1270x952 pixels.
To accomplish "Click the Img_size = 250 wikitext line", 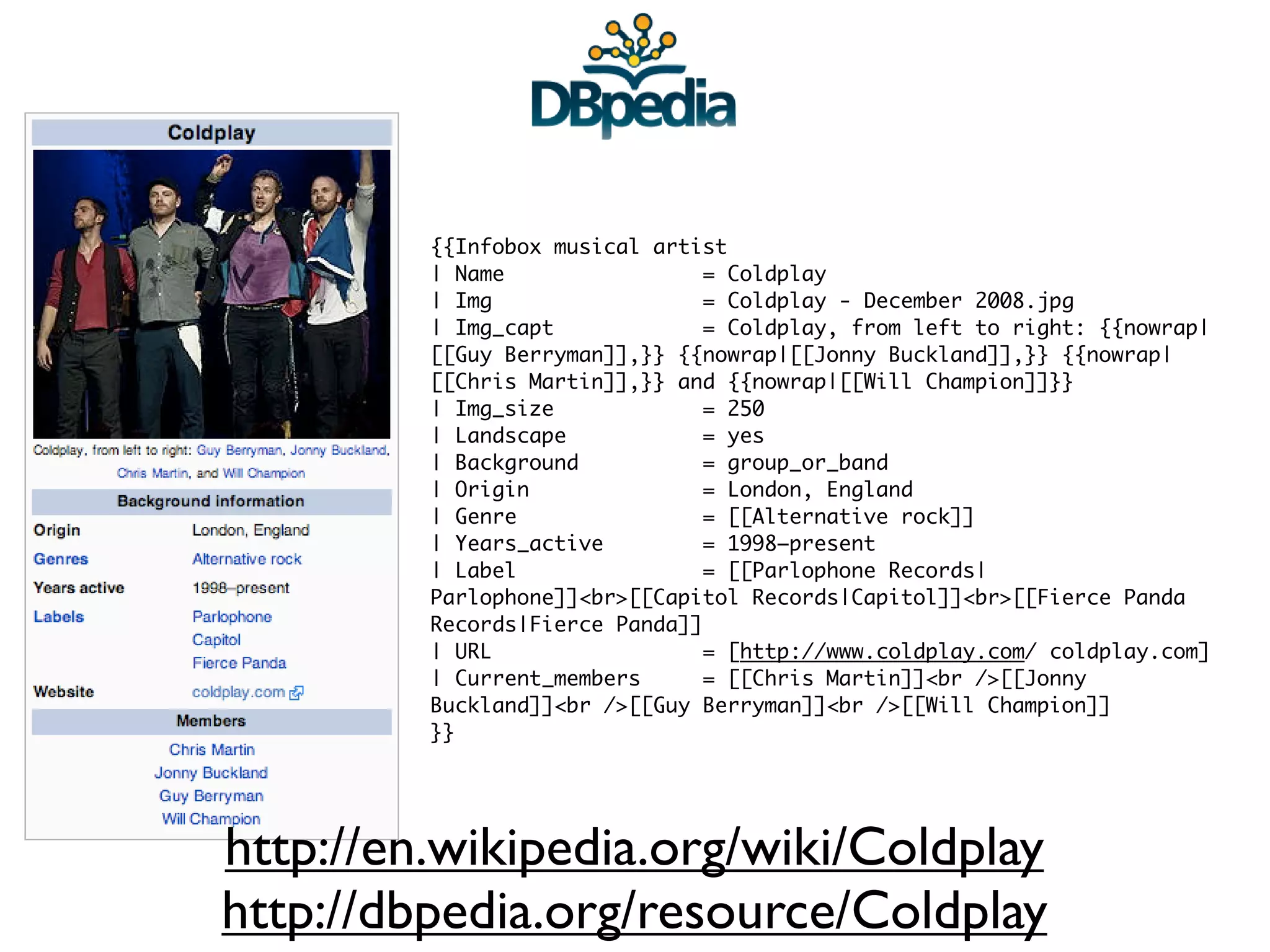I will click(598, 408).
